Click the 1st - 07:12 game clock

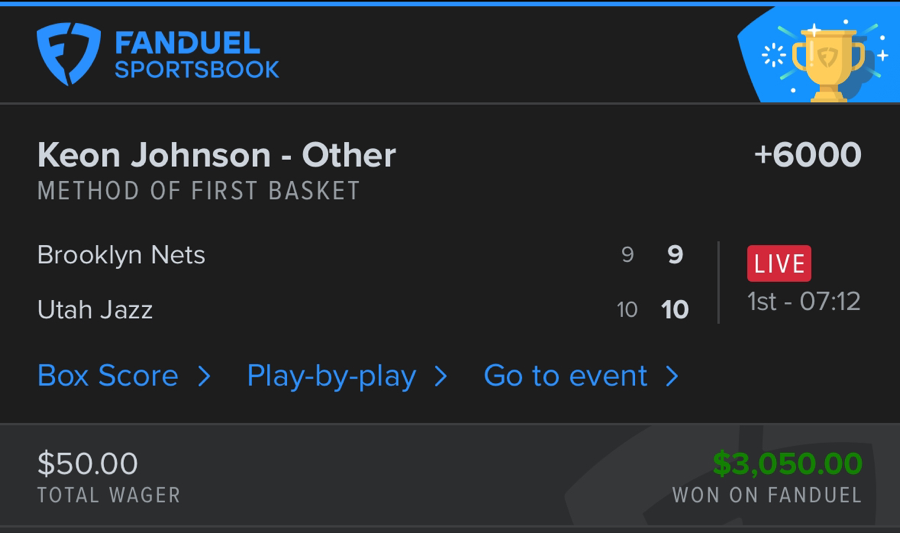[x=804, y=302]
